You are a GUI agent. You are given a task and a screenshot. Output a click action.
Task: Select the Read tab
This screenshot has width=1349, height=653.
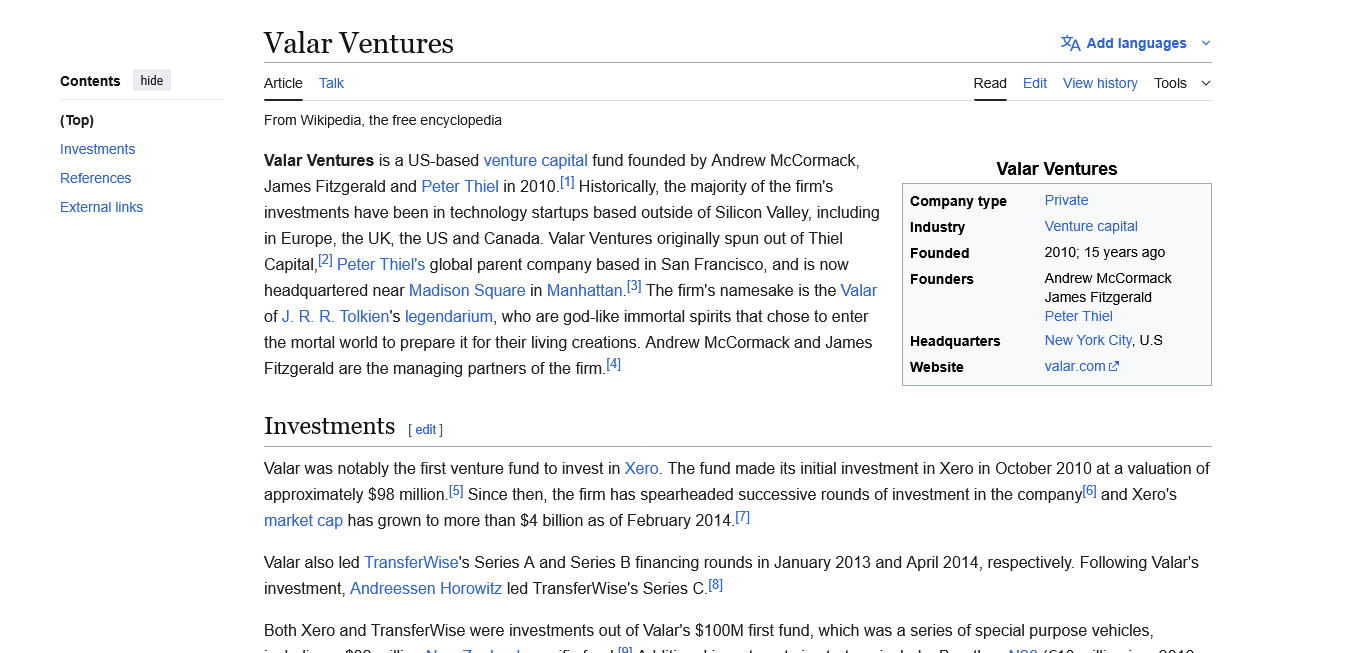point(990,83)
